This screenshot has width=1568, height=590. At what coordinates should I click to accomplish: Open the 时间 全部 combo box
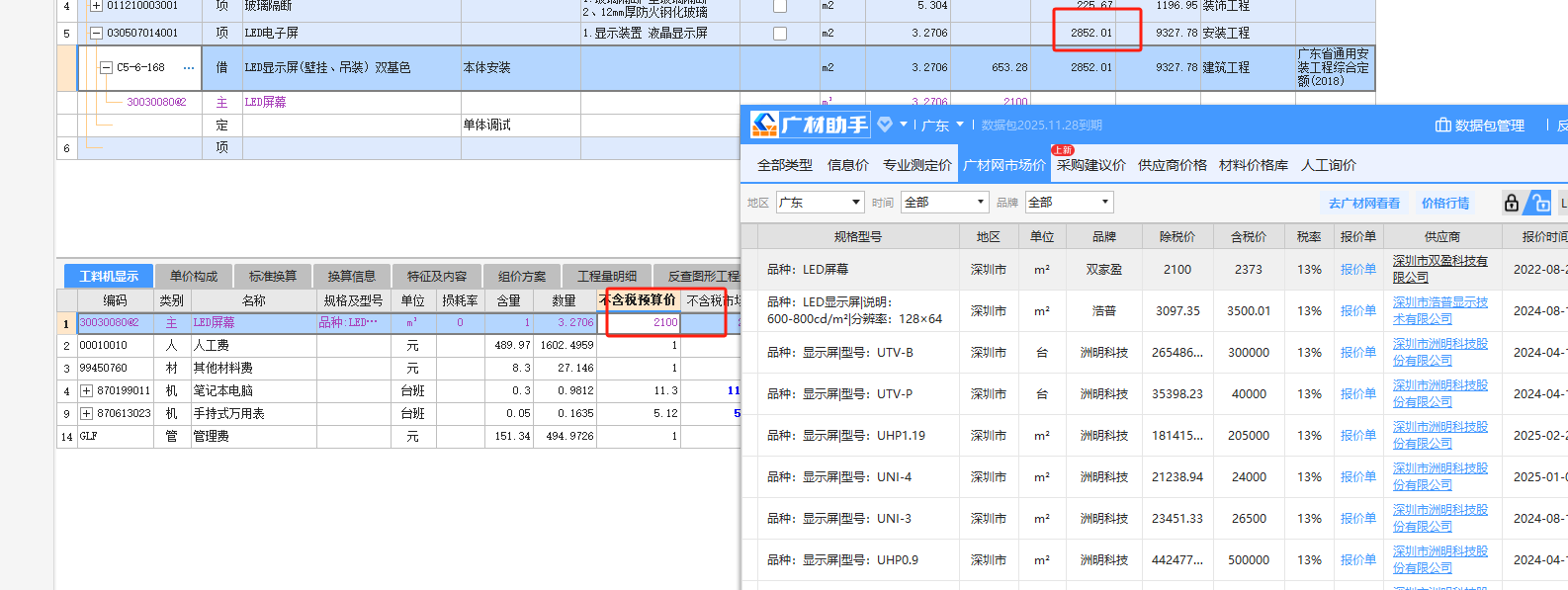pos(945,203)
